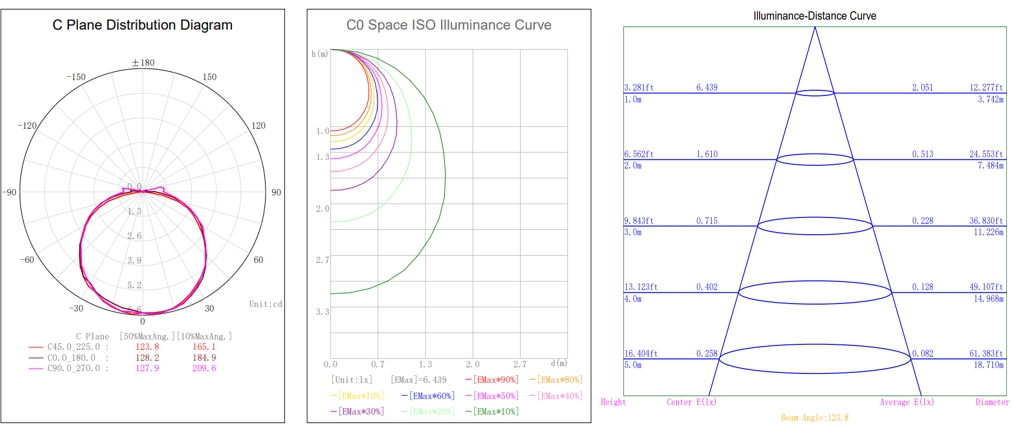
Task: Click the '0.258' center illuminance value
Action: point(707,354)
